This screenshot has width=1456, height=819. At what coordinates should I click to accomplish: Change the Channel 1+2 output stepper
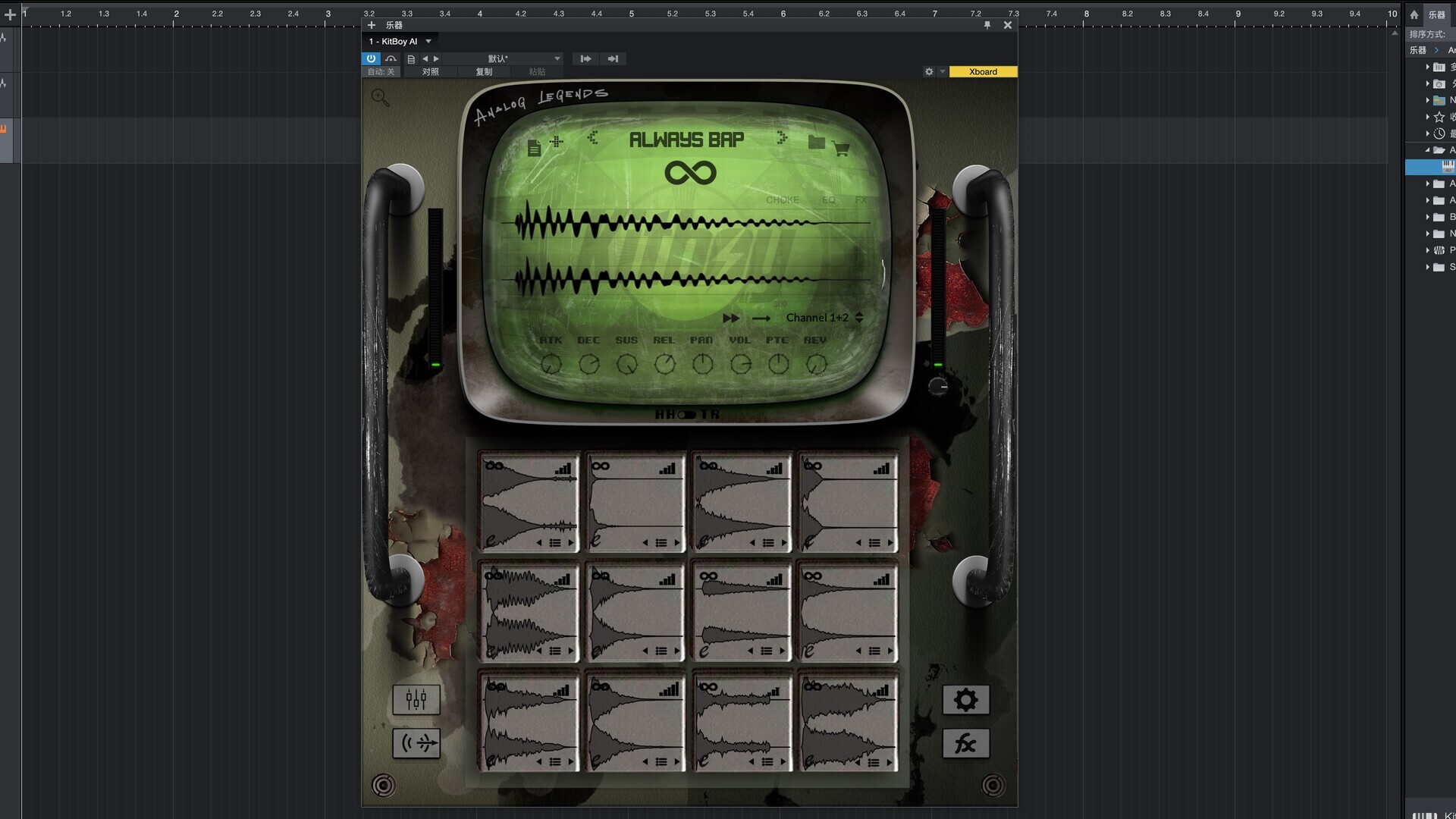(859, 318)
